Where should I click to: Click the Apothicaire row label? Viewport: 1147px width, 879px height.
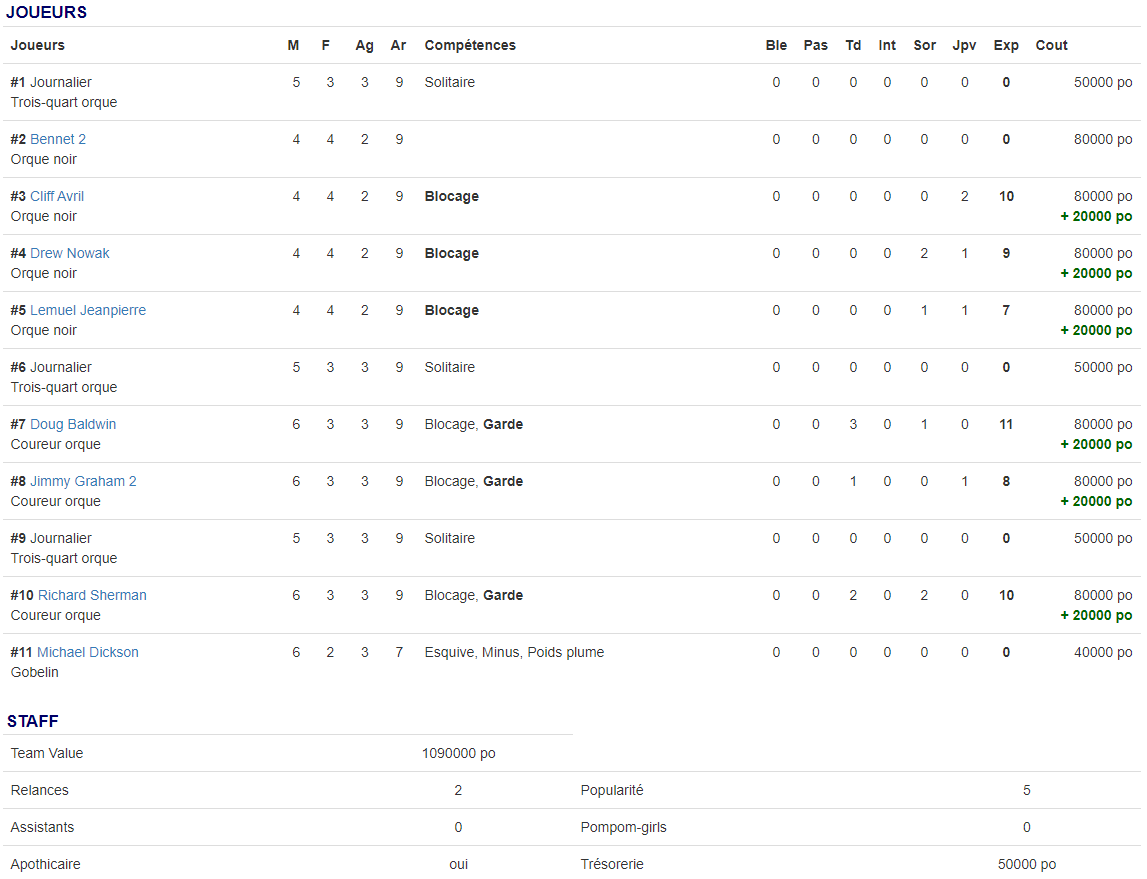coord(46,864)
